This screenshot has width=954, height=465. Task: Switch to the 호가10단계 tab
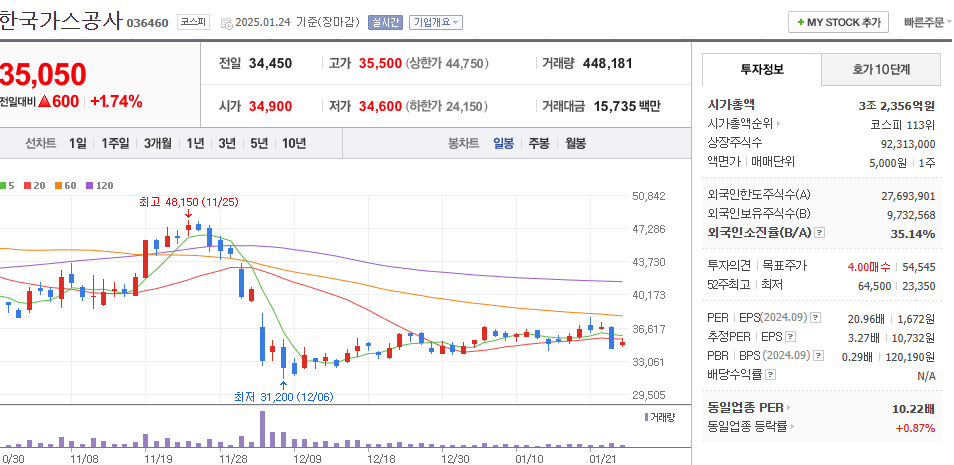(x=881, y=69)
